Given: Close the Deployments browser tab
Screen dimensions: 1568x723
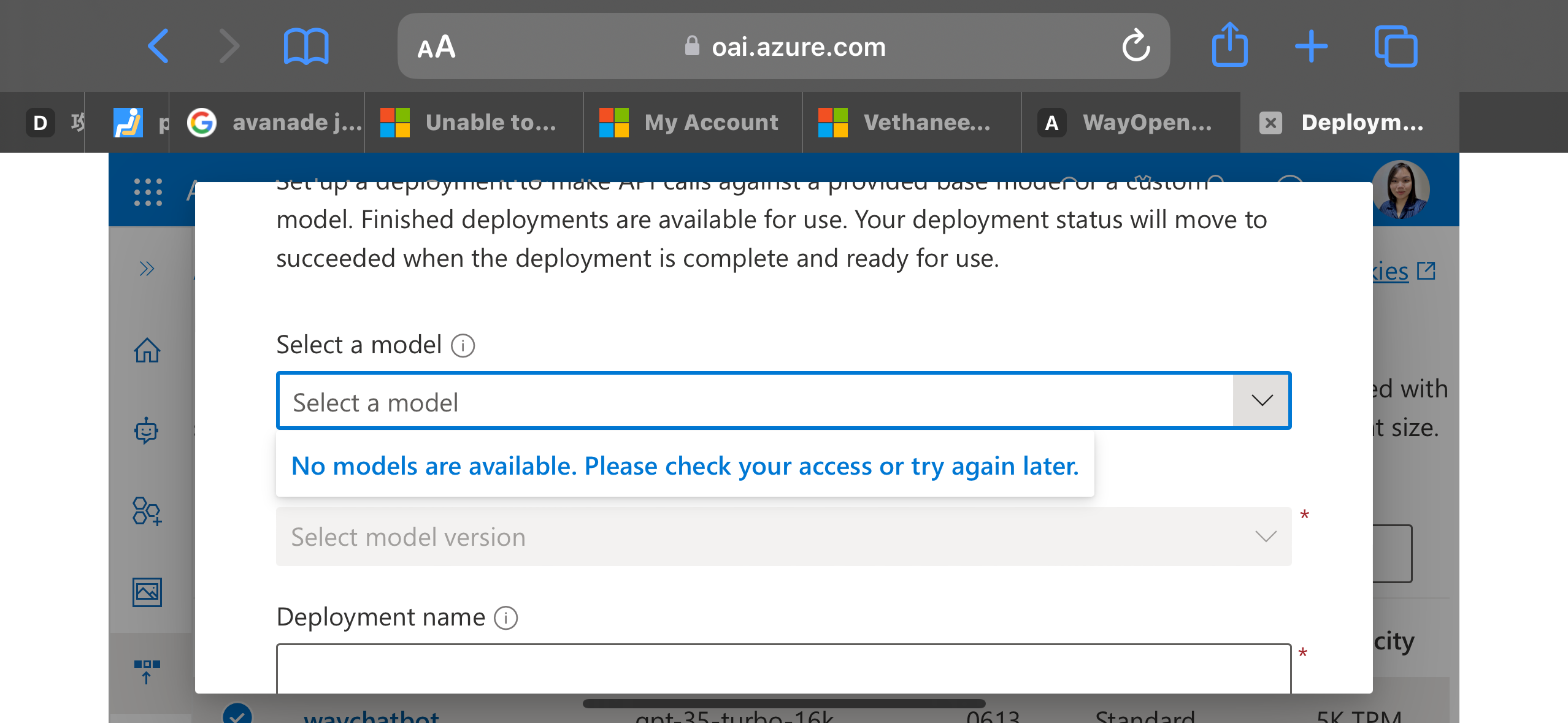Looking at the screenshot, I should [1270, 123].
